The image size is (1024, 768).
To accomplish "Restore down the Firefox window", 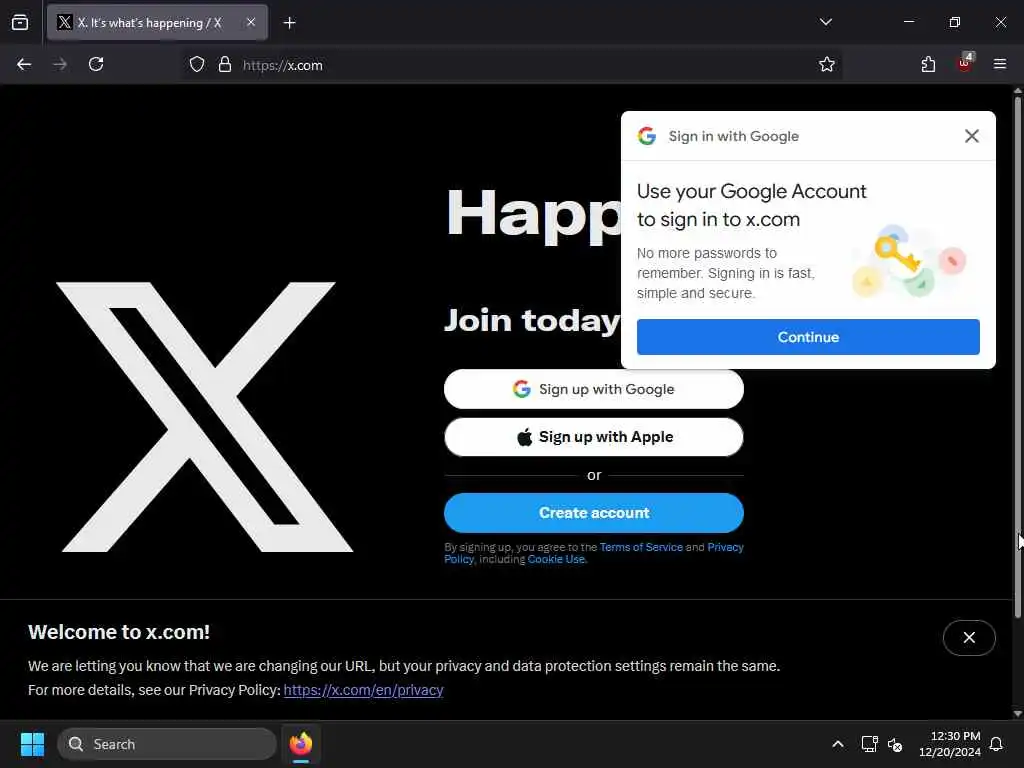I will (x=955, y=22).
